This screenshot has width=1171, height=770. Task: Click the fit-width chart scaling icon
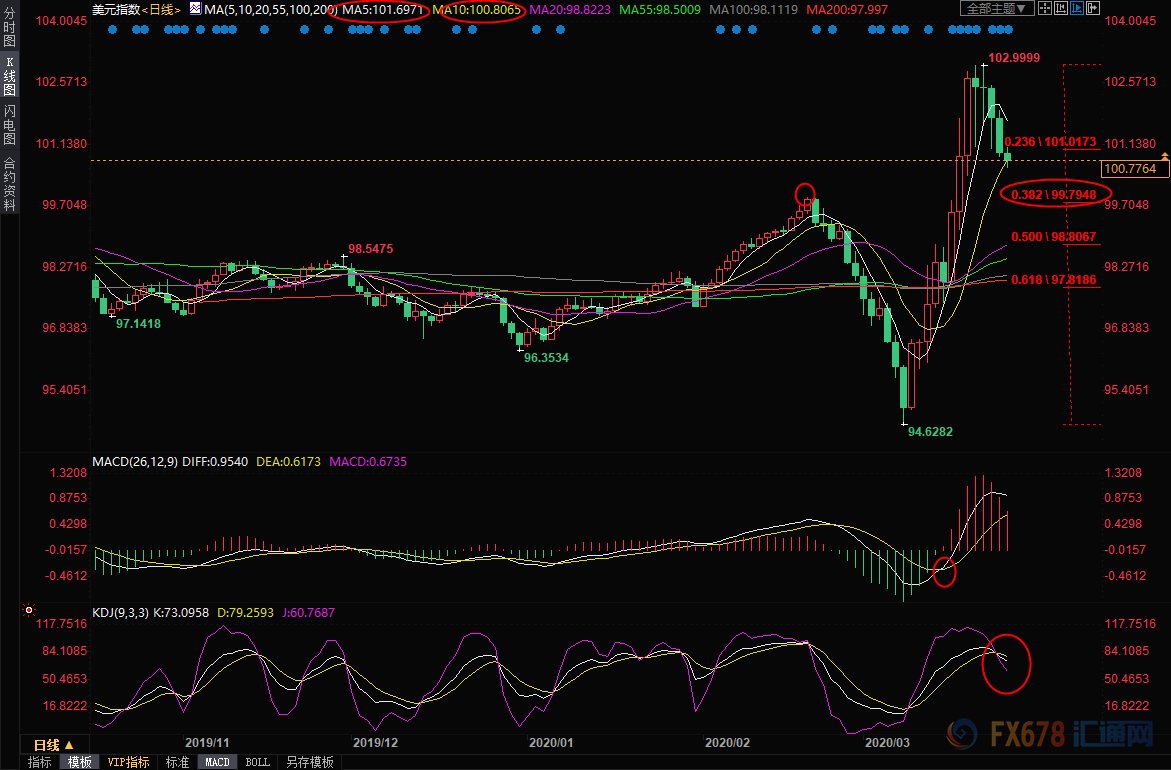pyautogui.click(x=1061, y=8)
